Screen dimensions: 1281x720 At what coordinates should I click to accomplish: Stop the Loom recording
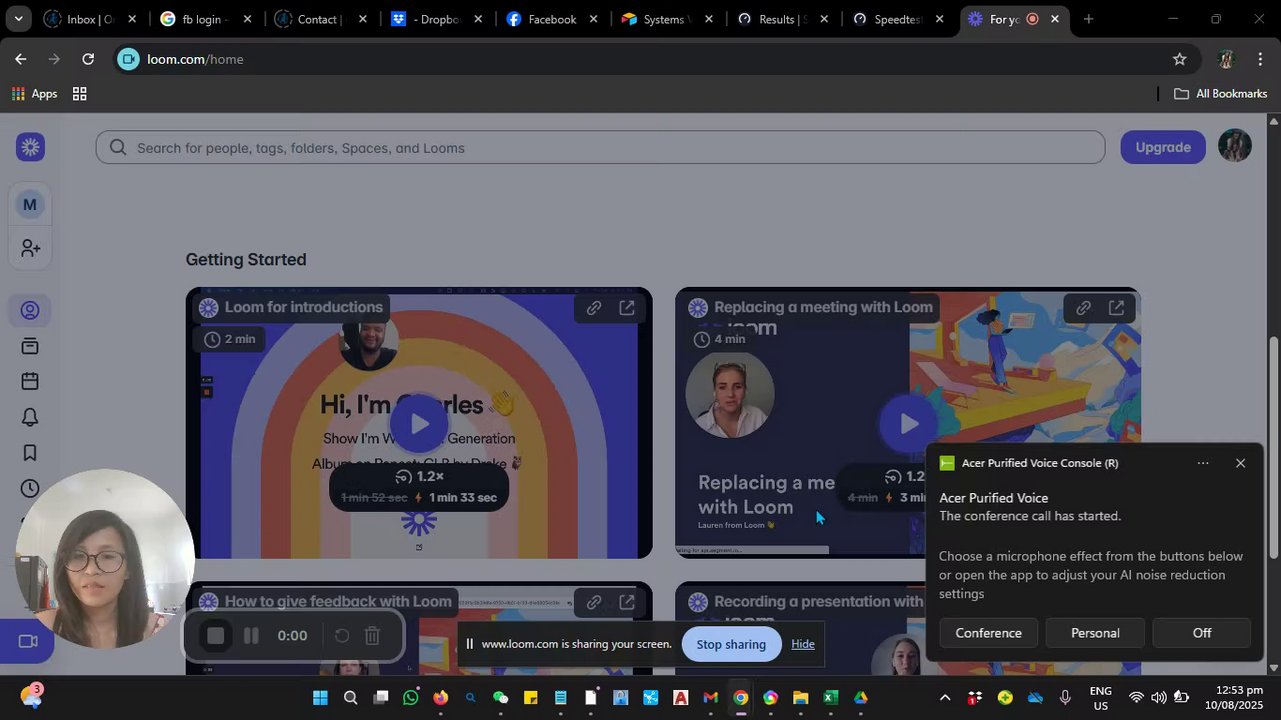pyautogui.click(x=215, y=635)
